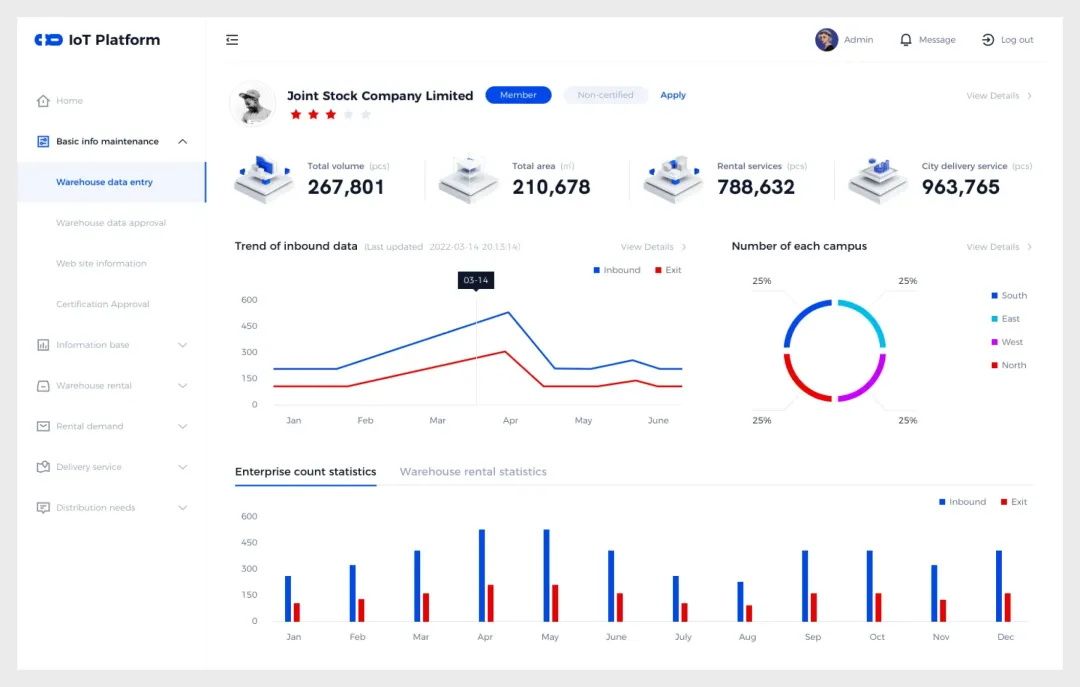Image resolution: width=1080 pixels, height=687 pixels.
Task: Open the Admin avatar profile
Action: [x=827, y=40]
